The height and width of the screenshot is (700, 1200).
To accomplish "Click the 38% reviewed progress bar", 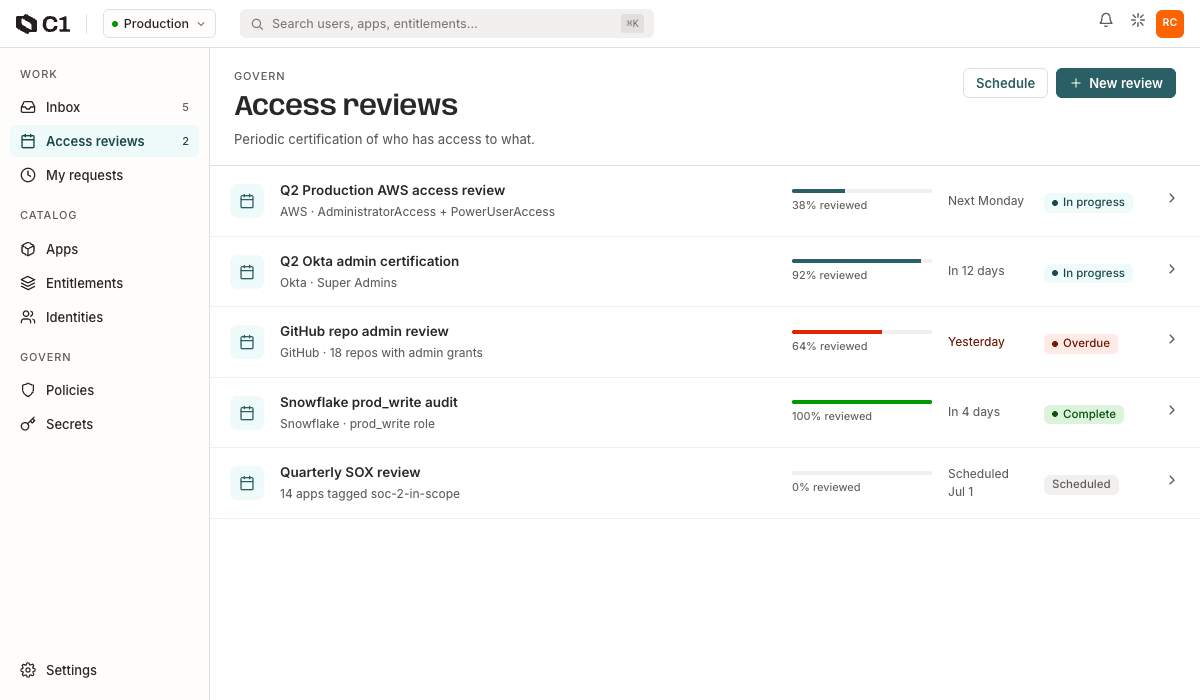I will 862,190.
